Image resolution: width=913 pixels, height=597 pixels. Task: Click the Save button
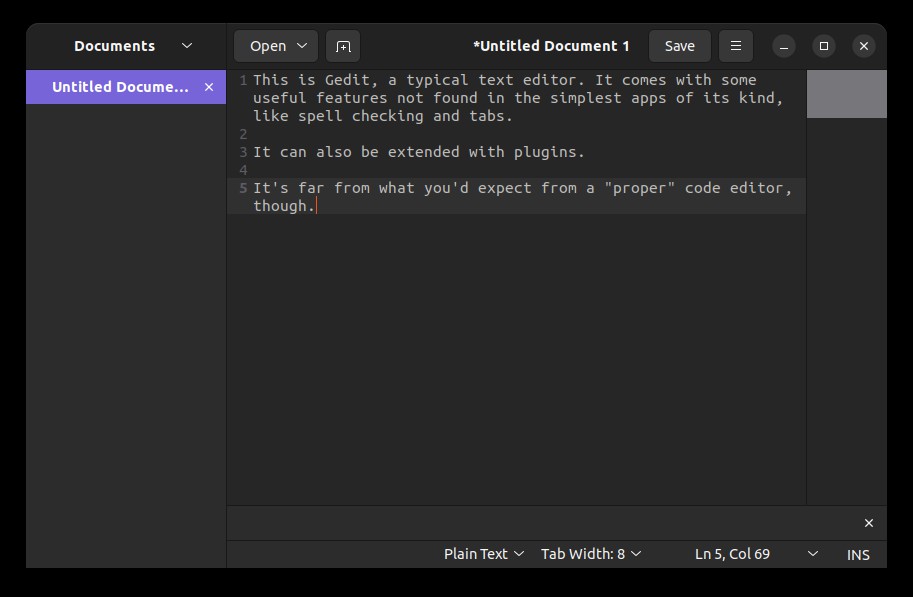[x=679, y=46]
